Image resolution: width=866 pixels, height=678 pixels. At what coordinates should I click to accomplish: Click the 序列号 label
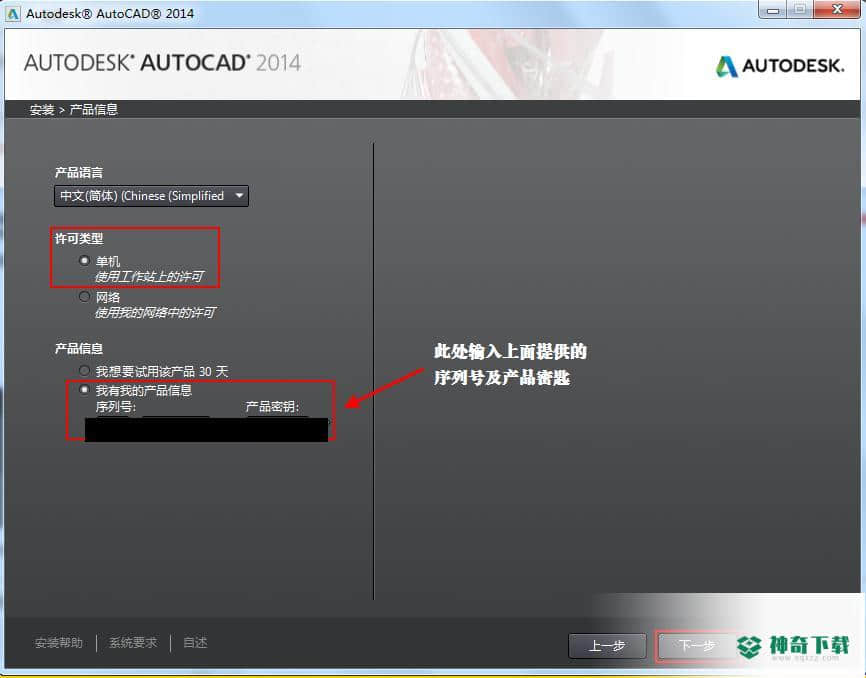[x=115, y=407]
